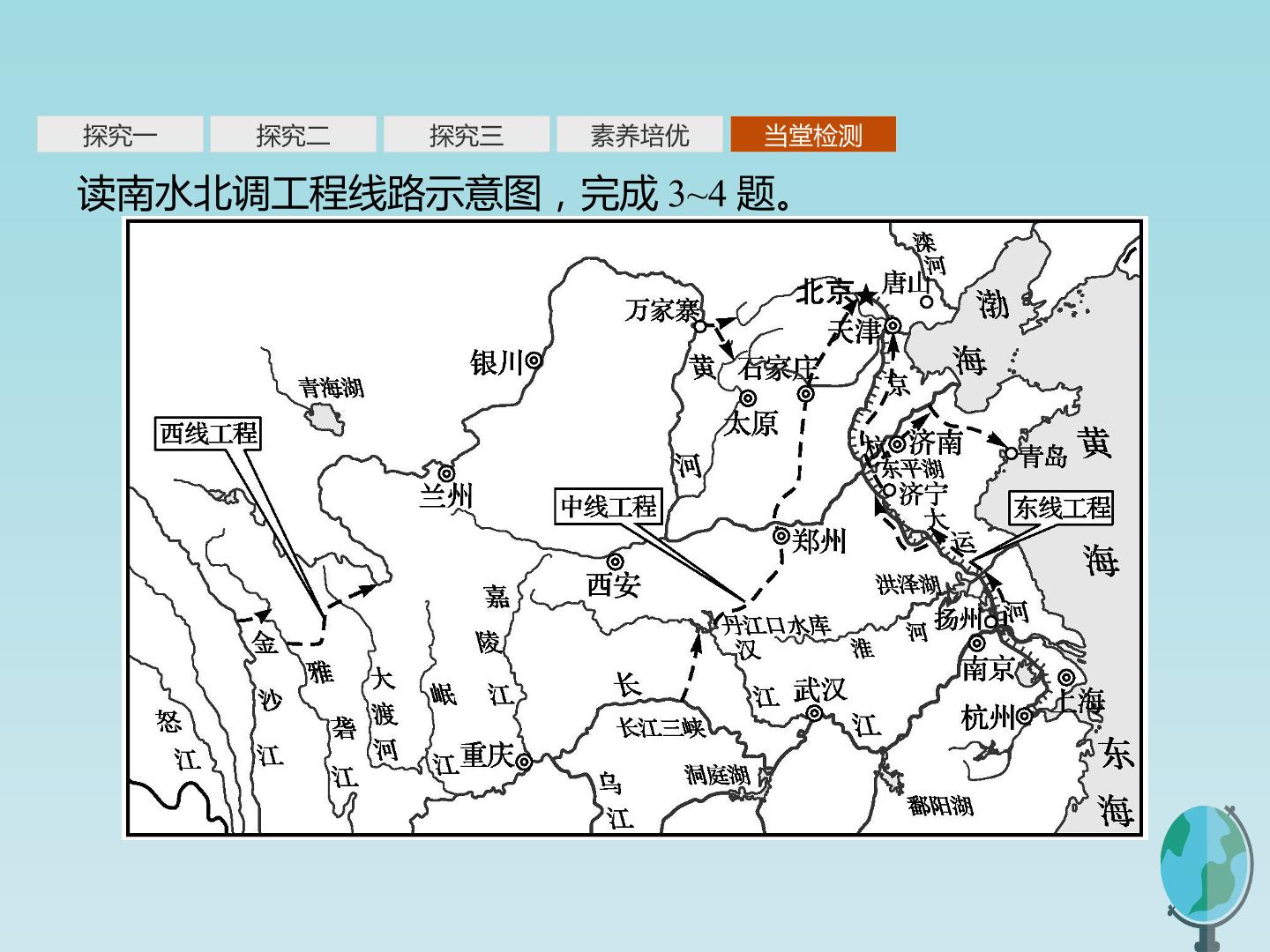Select the 南京 city label
Viewport: 1270px width, 952px height.
pyautogui.click(x=988, y=669)
